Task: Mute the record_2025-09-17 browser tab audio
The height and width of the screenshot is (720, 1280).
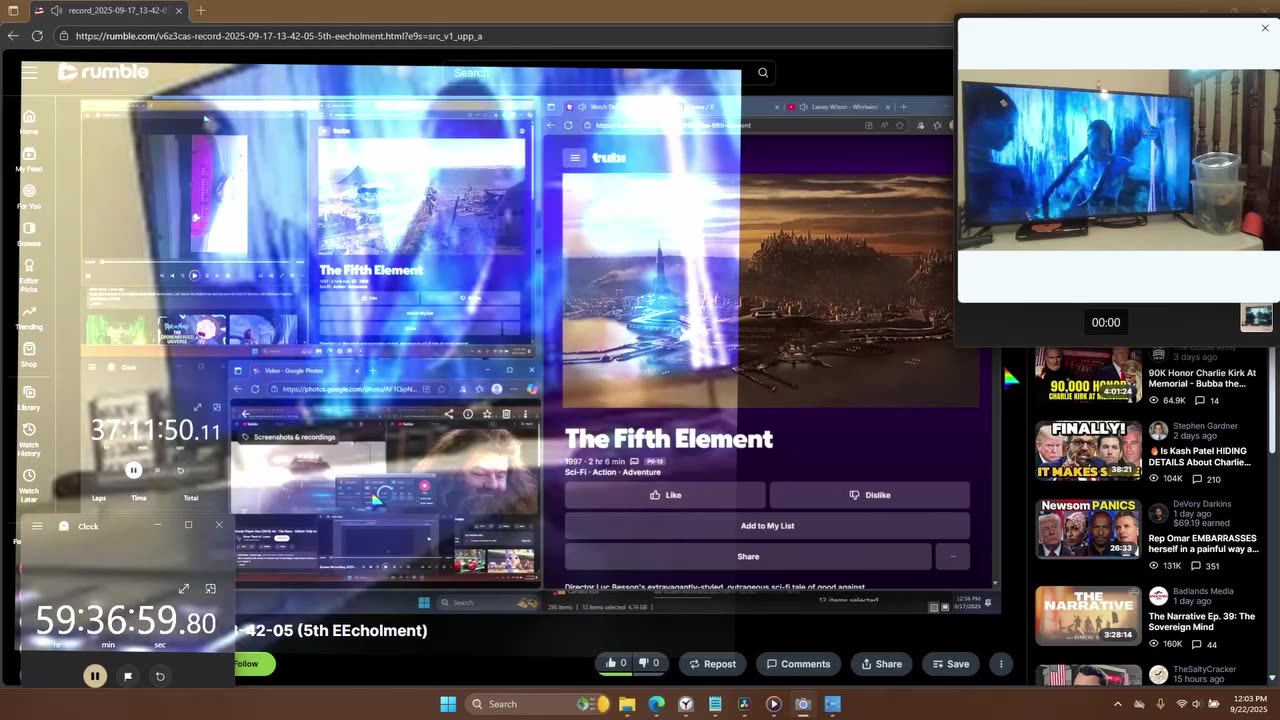Action: [57, 10]
